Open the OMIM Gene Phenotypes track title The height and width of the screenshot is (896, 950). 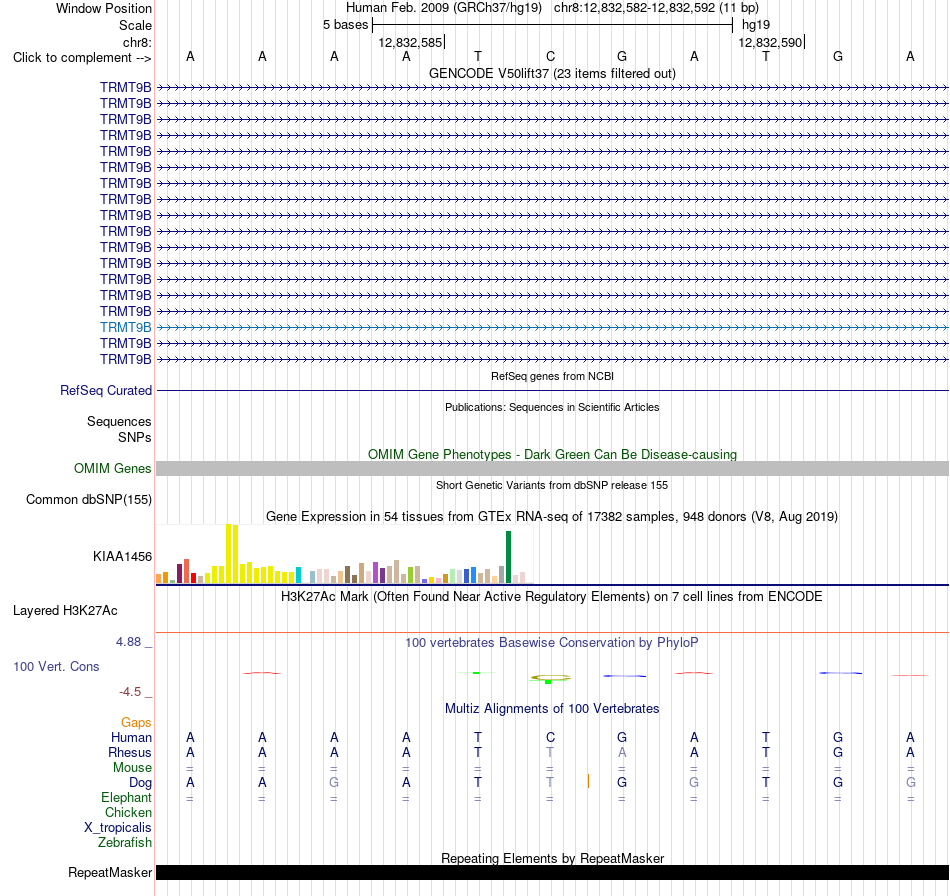(x=552, y=454)
